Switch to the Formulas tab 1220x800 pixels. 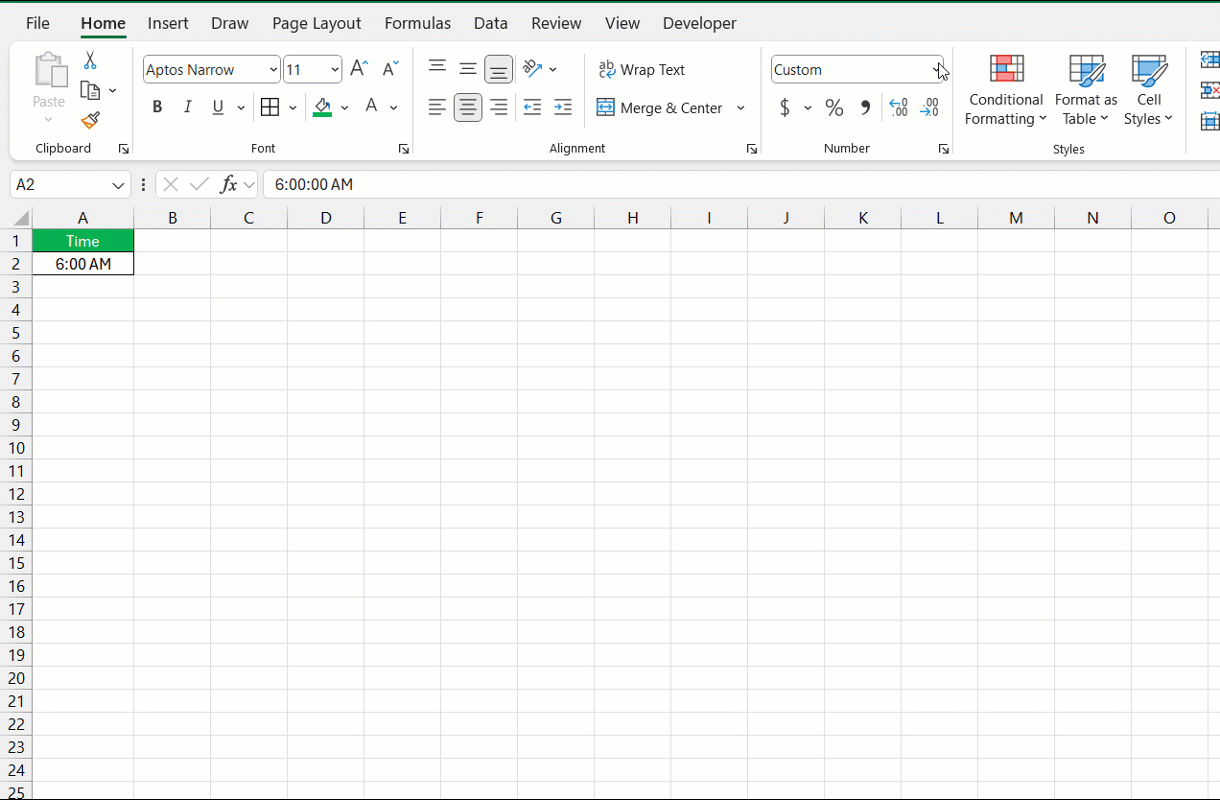tap(418, 23)
